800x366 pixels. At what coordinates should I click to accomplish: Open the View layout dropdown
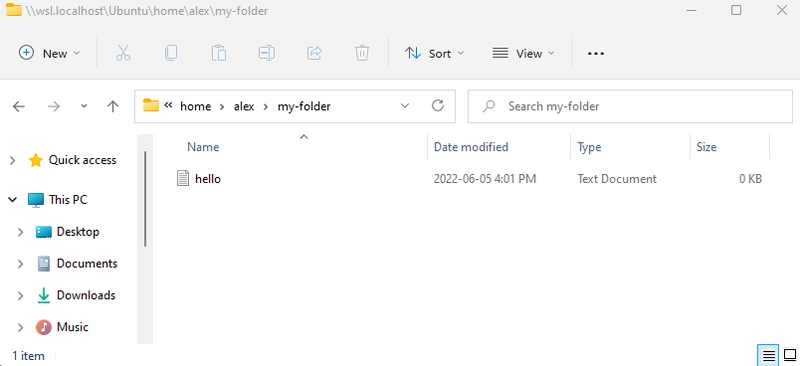(x=523, y=53)
